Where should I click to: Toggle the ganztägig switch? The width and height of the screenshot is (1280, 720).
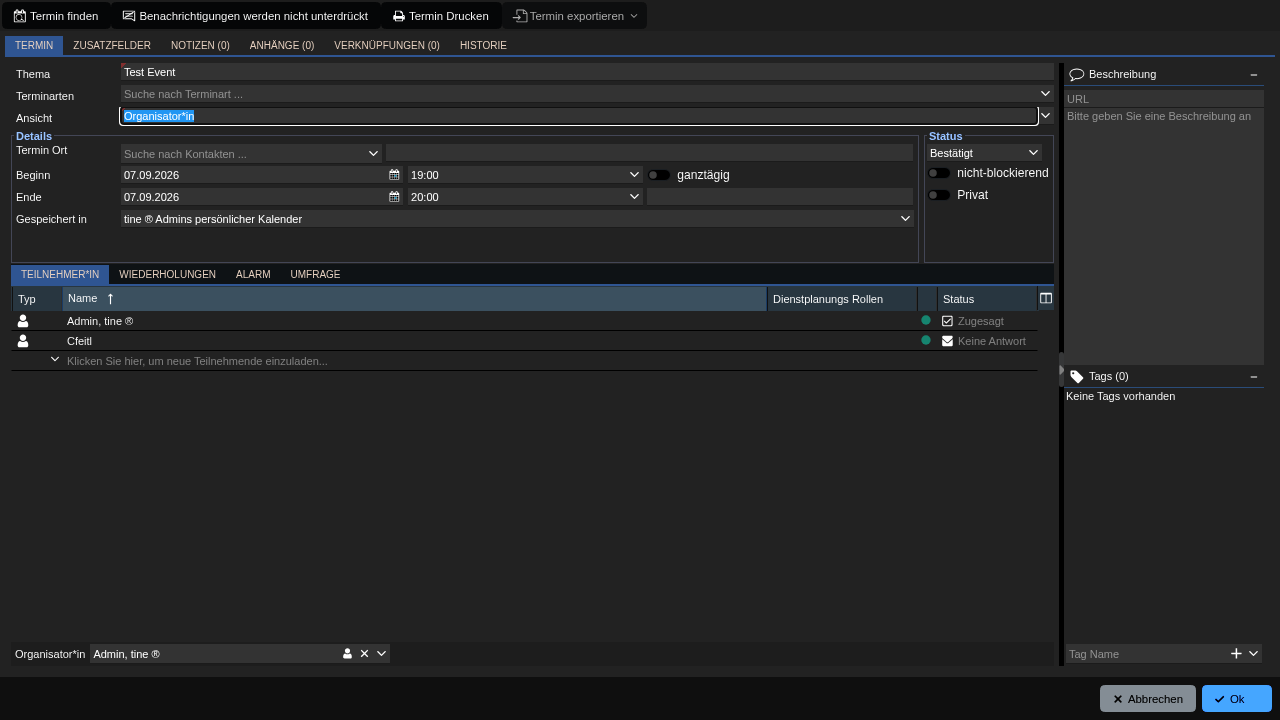tap(659, 175)
